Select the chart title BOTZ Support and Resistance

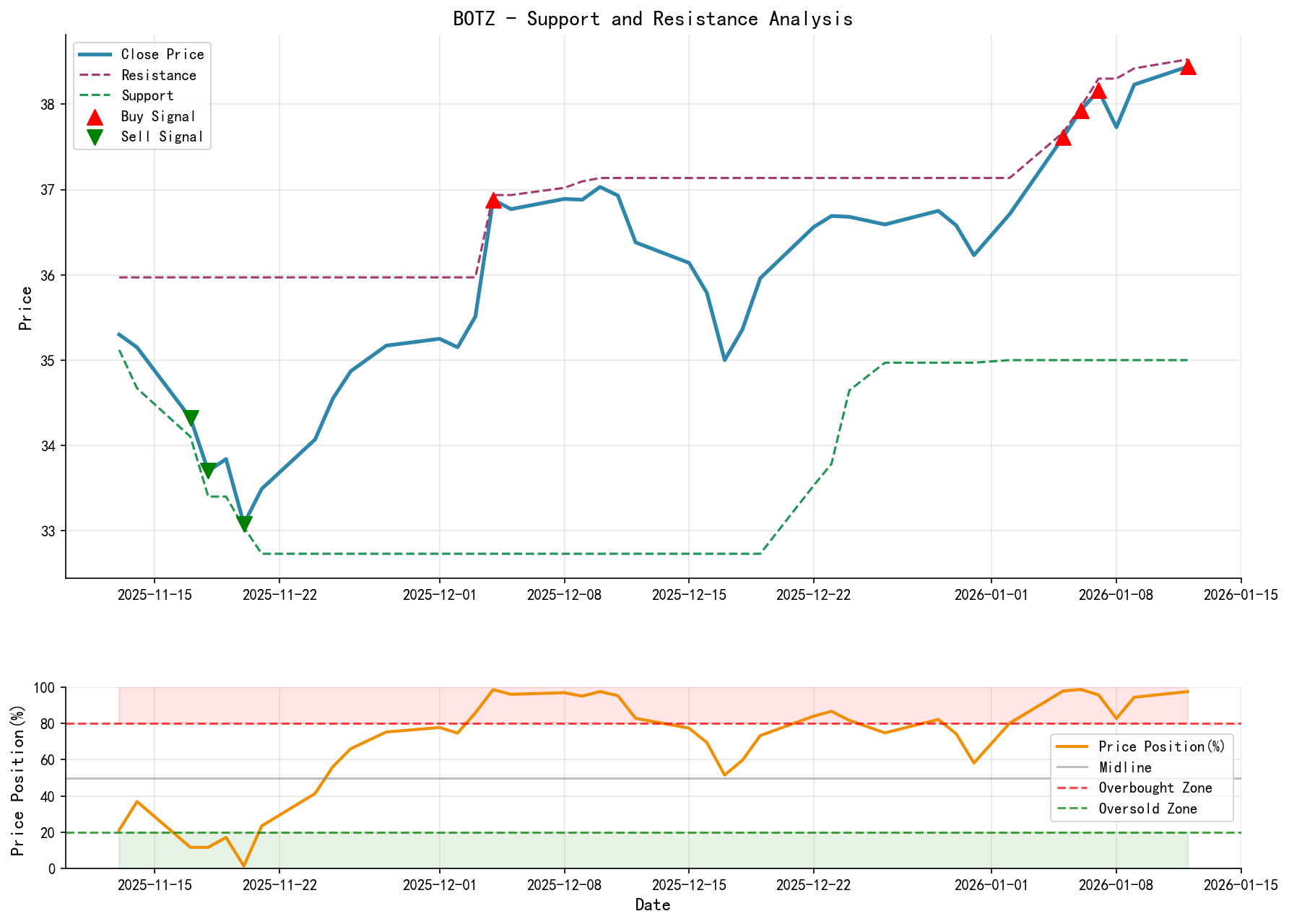click(652, 19)
